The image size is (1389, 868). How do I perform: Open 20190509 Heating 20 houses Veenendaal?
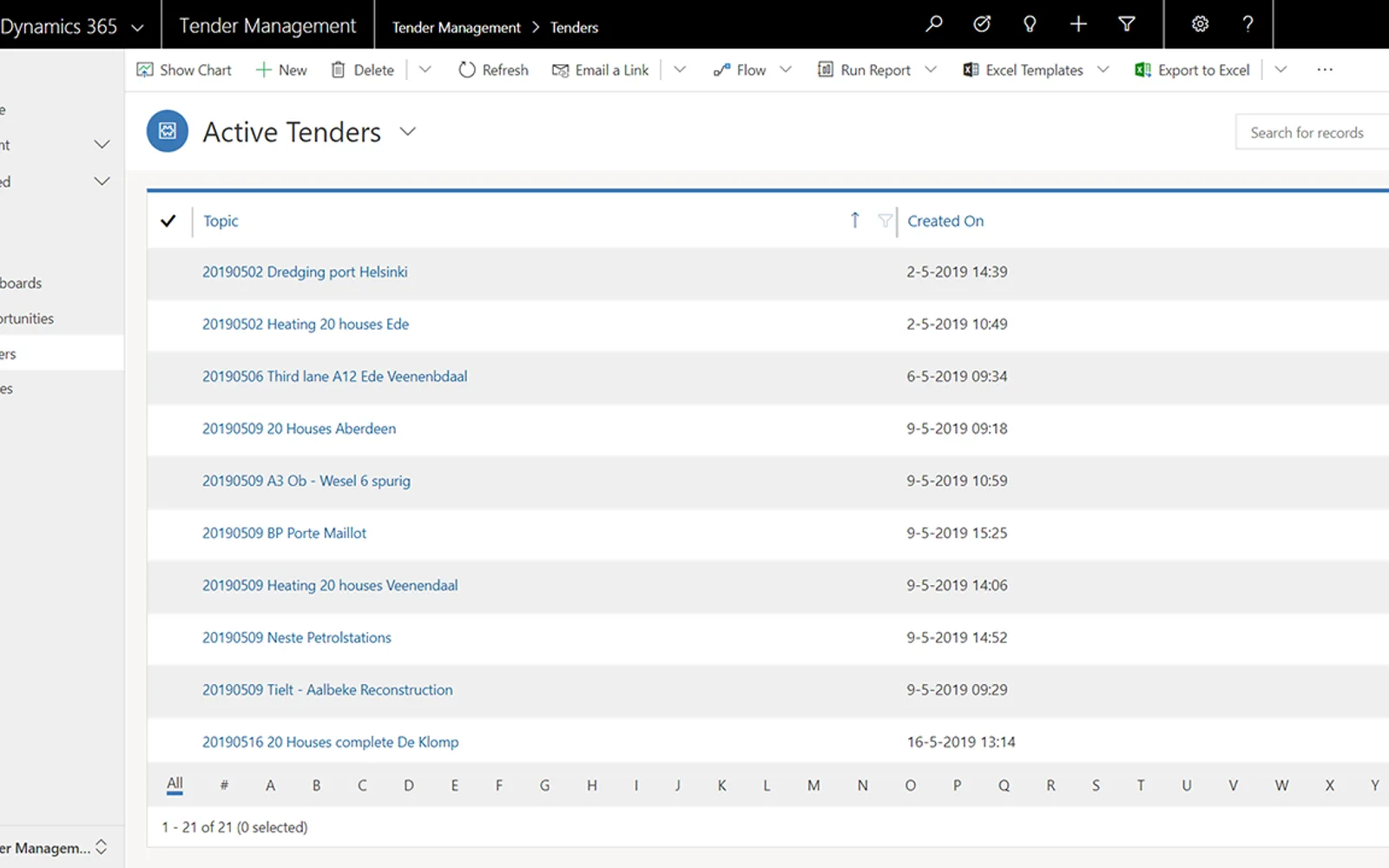[330, 585]
